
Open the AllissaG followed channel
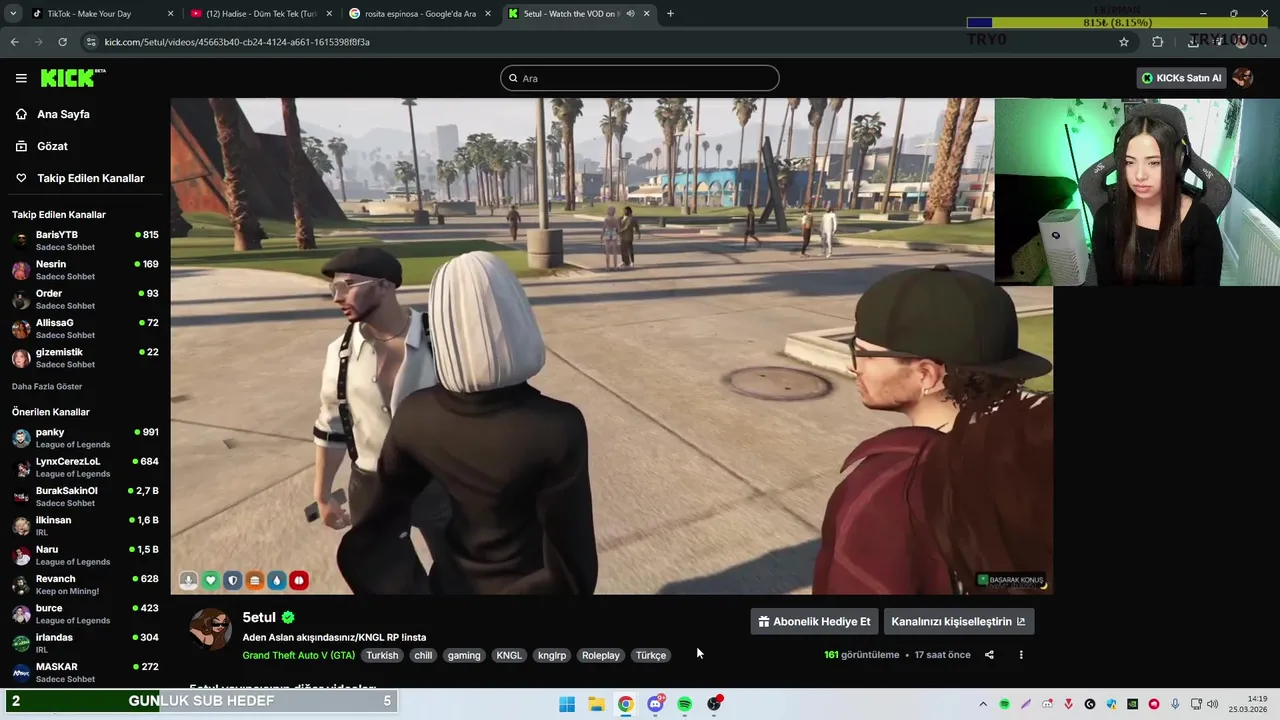click(85, 328)
